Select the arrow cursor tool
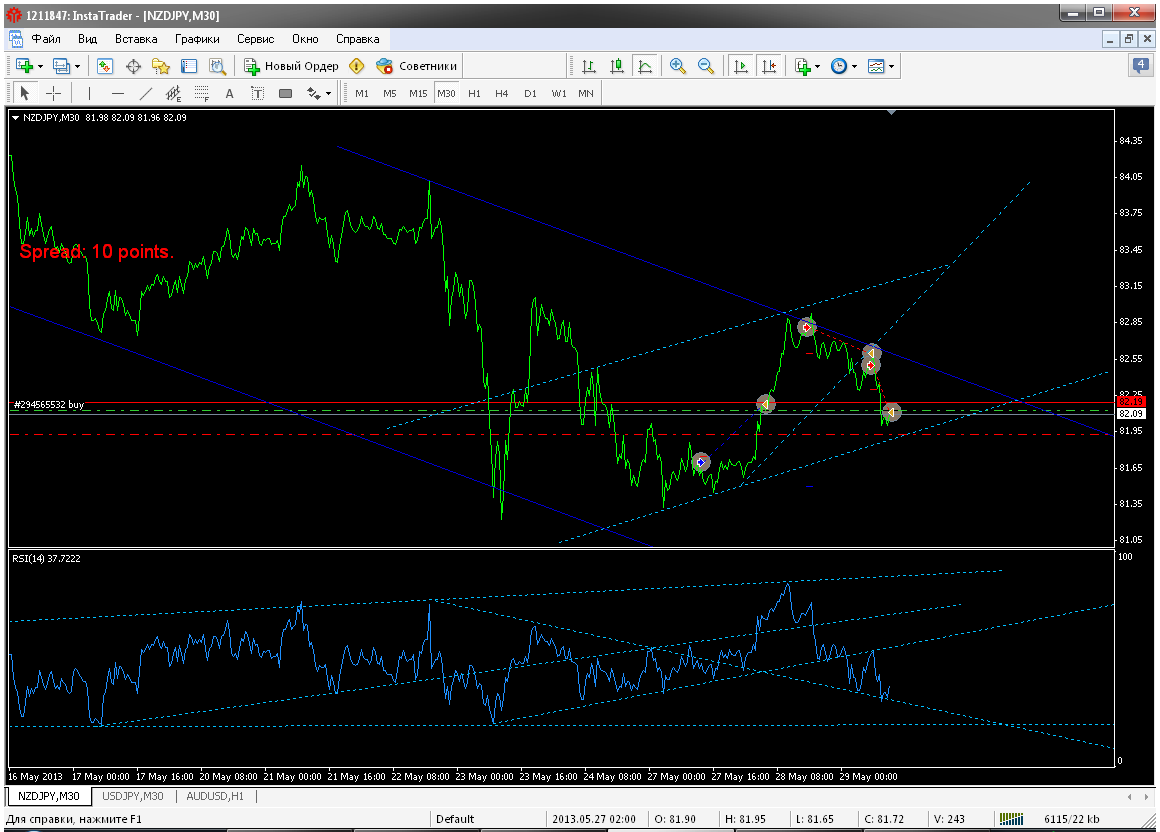Image resolution: width=1160 pixels, height=832 pixels. (x=24, y=93)
